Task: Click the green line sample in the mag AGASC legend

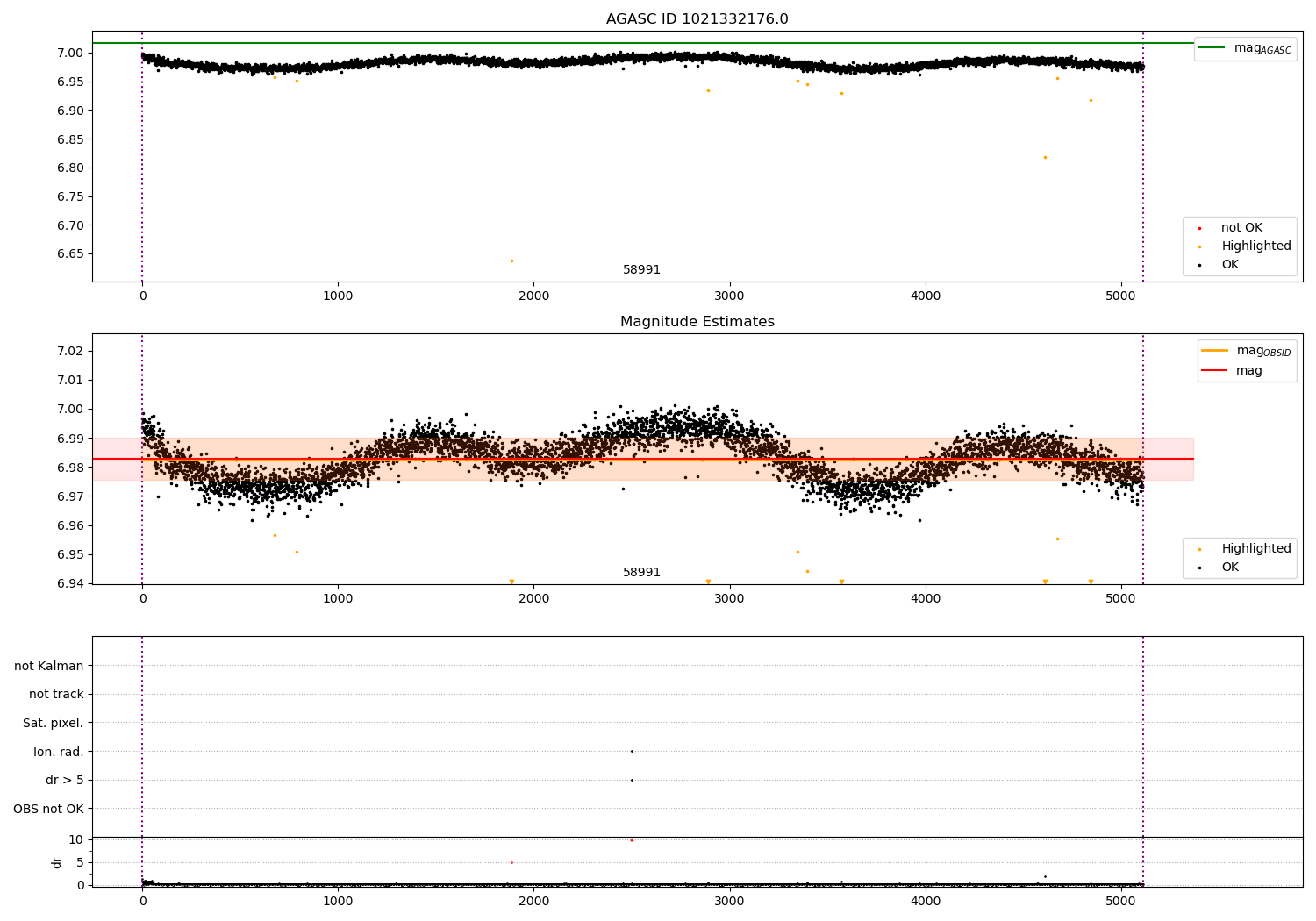Action: pos(1212,48)
